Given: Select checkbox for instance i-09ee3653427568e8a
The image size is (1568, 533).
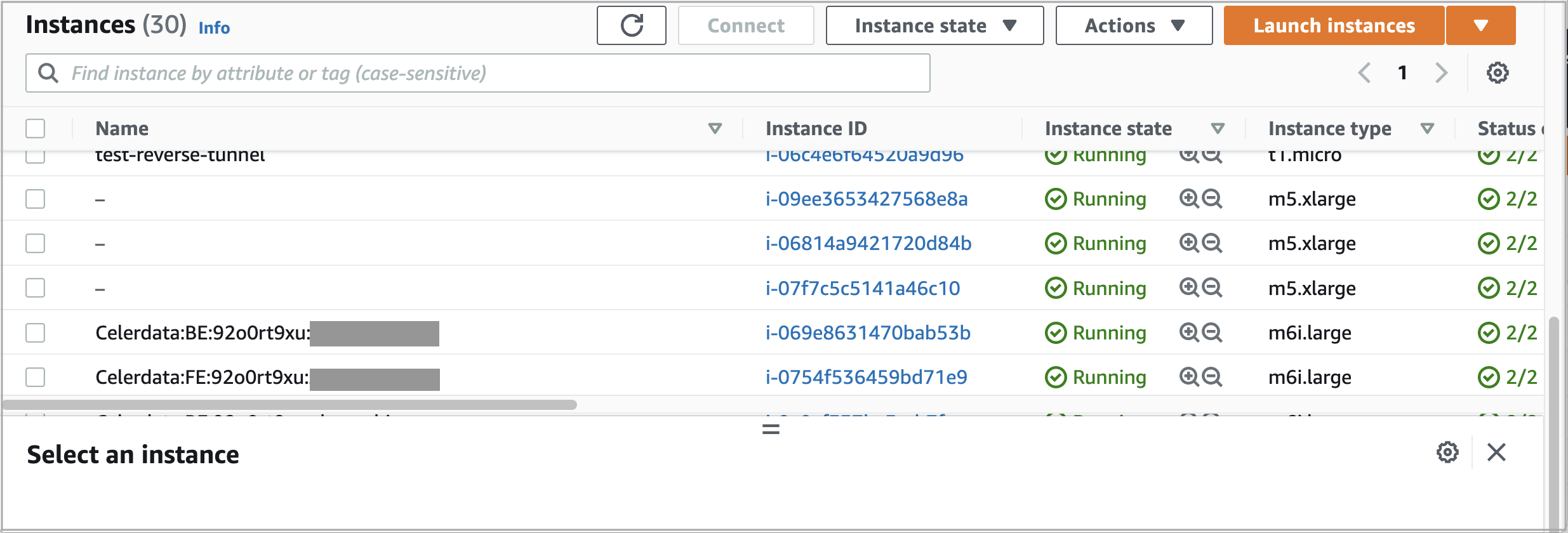Looking at the screenshot, I should [36, 199].
